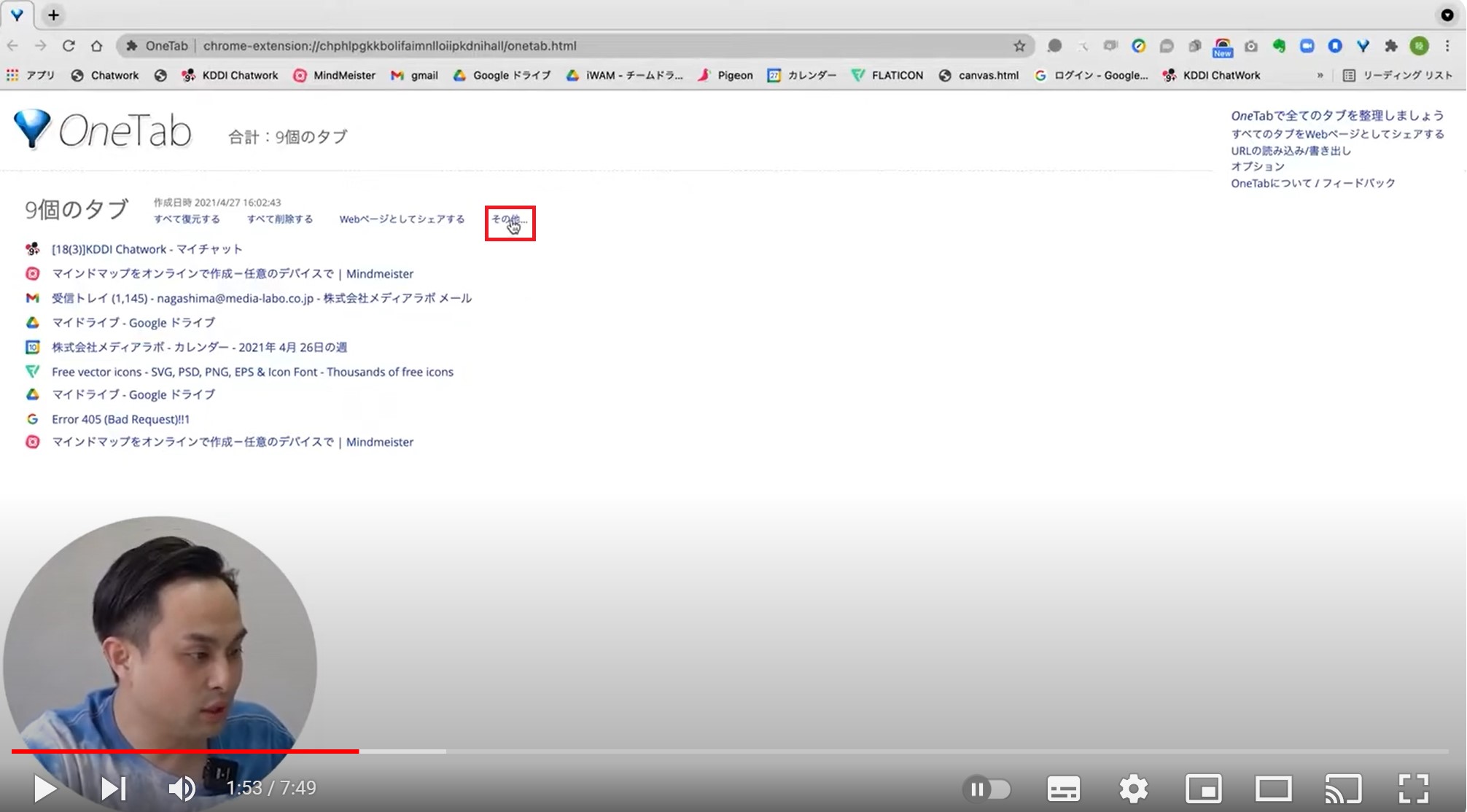Click the address bar URL field
1467x812 pixels.
coord(576,46)
